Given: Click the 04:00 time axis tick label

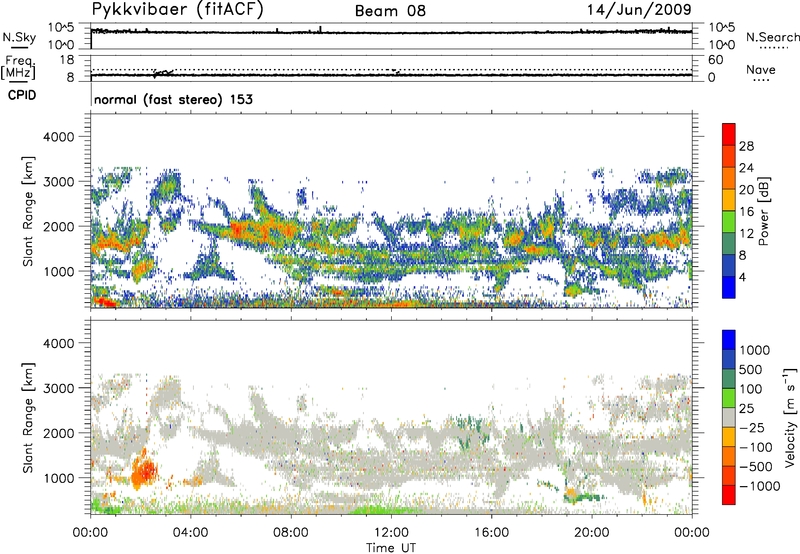Looking at the screenshot, I should point(190,533).
